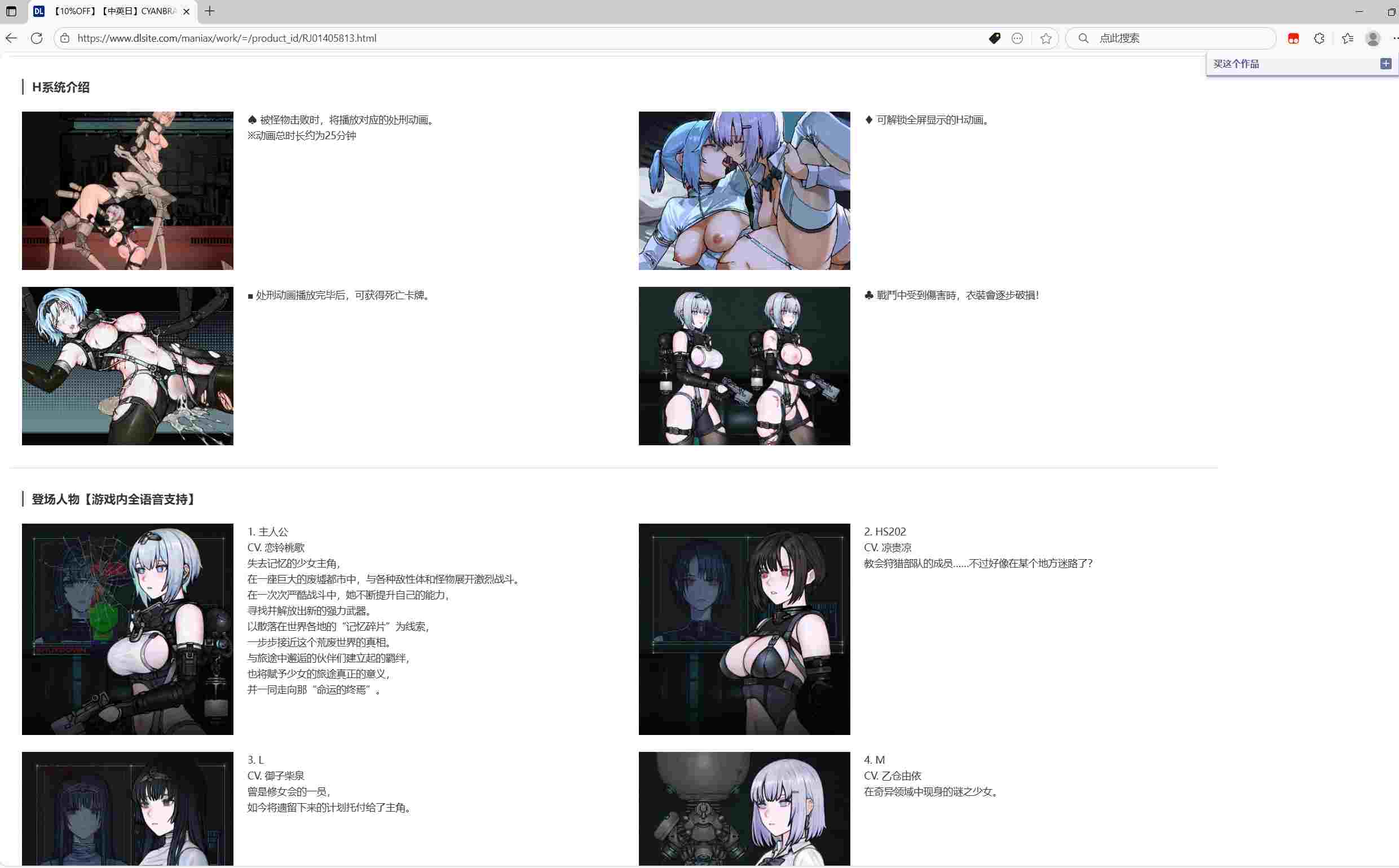The image size is (1399, 868).
Task: Click the 登场人物【游戏内全语音支持】 heading
Action: (x=114, y=499)
